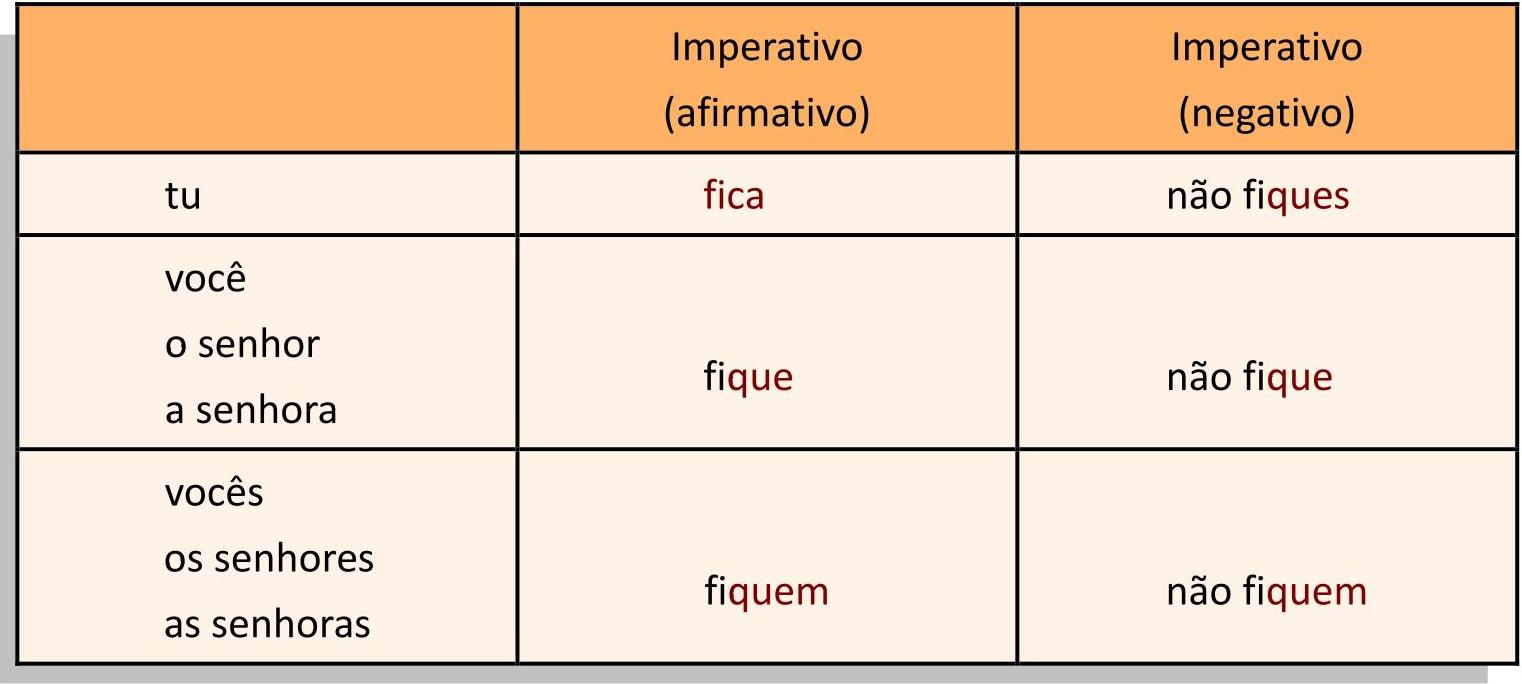Screen dimensions: 1522x684
Task: Click the singular 'você' pronoun label
Action: coord(205,279)
